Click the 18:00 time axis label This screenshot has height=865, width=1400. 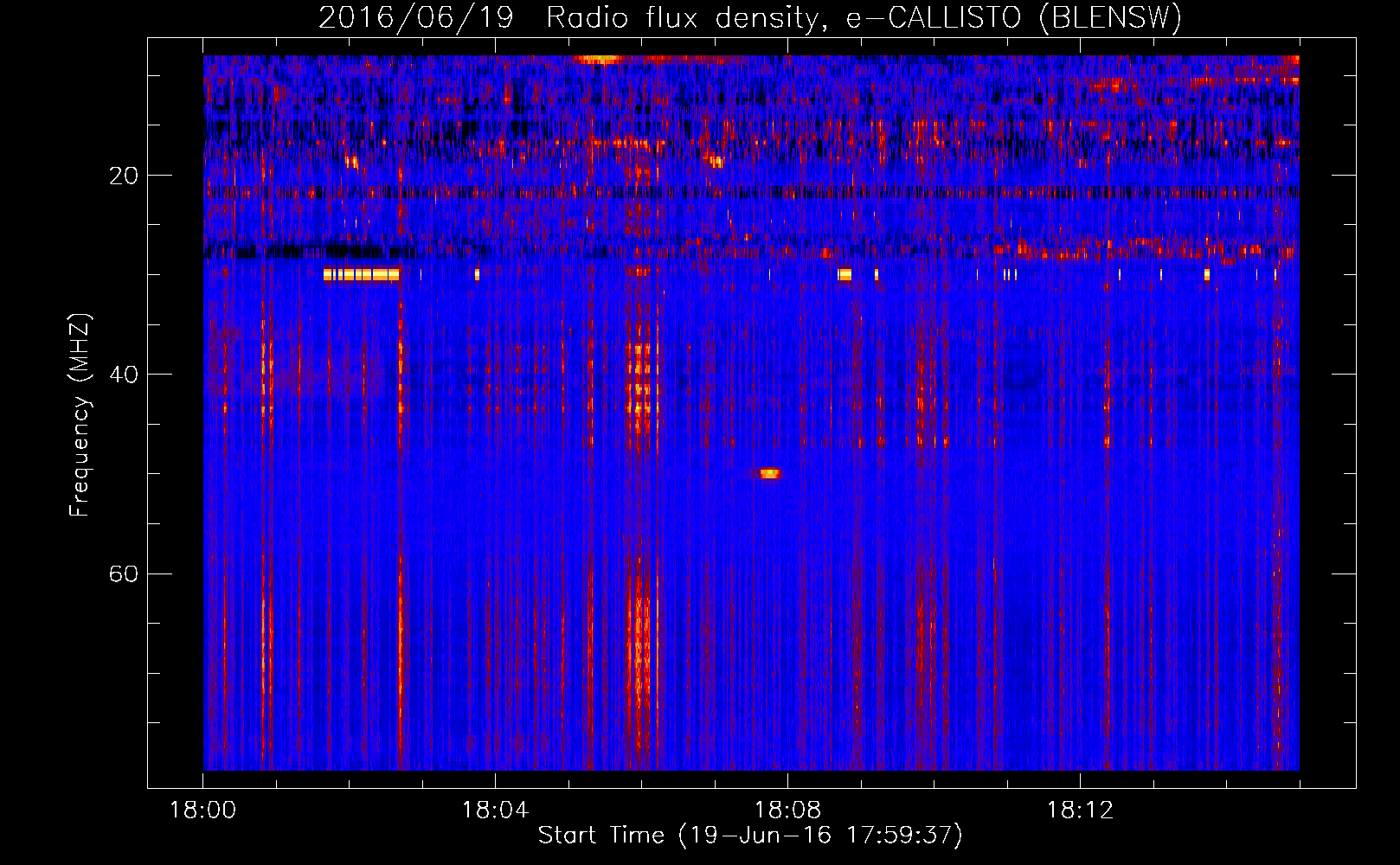tap(203, 811)
